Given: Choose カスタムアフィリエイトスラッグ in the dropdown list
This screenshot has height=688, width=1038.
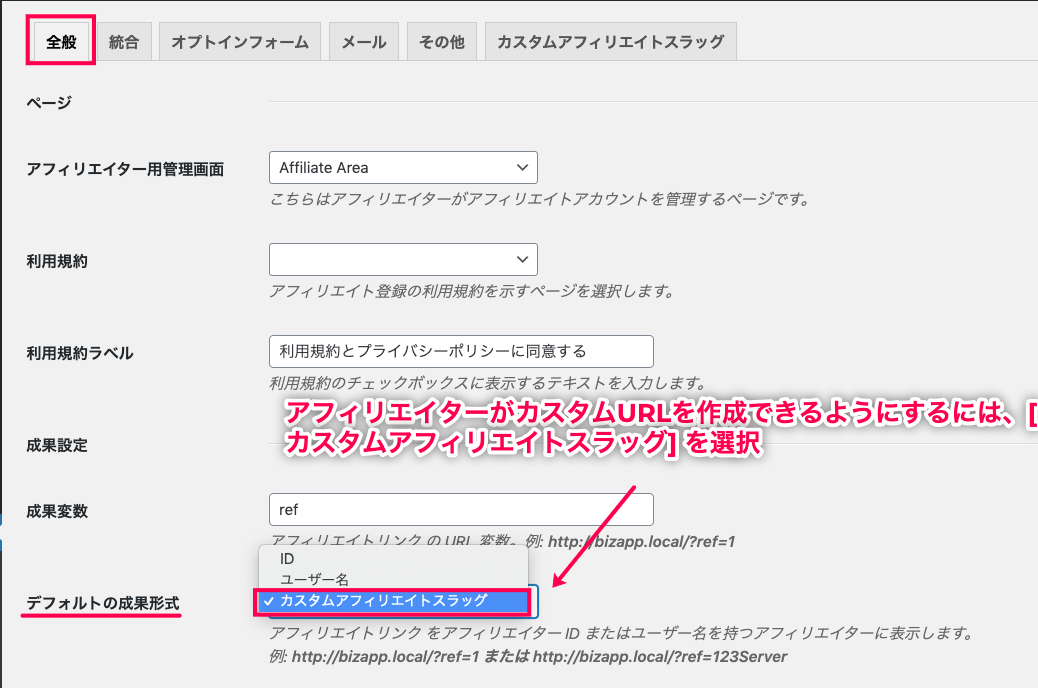Looking at the screenshot, I should click(393, 601).
